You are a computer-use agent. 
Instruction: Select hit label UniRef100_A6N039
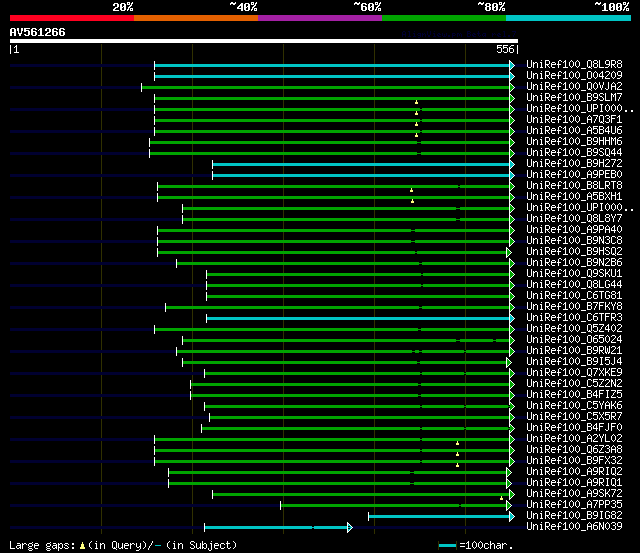574,527
